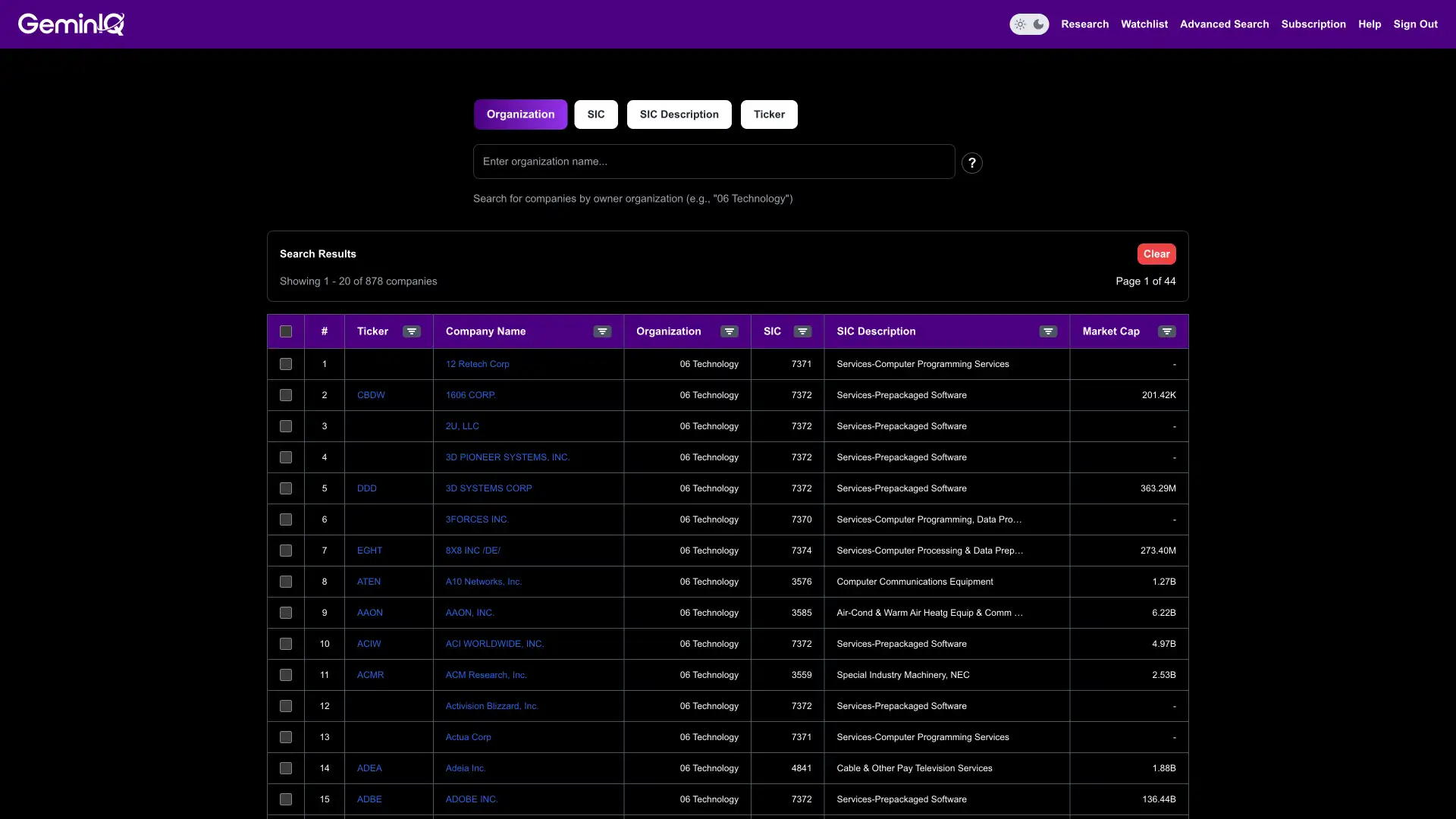The image size is (1456, 819).
Task: Check the checkbox for Activision Blizzard row
Action: coord(286,706)
